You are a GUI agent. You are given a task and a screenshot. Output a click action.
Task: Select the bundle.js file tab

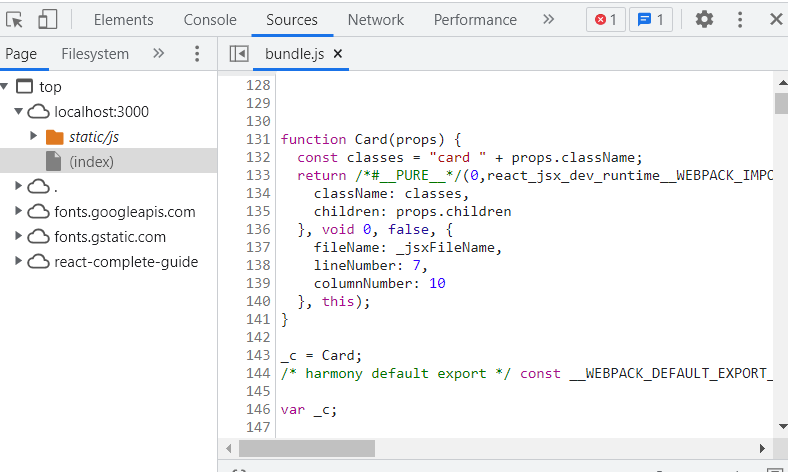tap(294, 54)
